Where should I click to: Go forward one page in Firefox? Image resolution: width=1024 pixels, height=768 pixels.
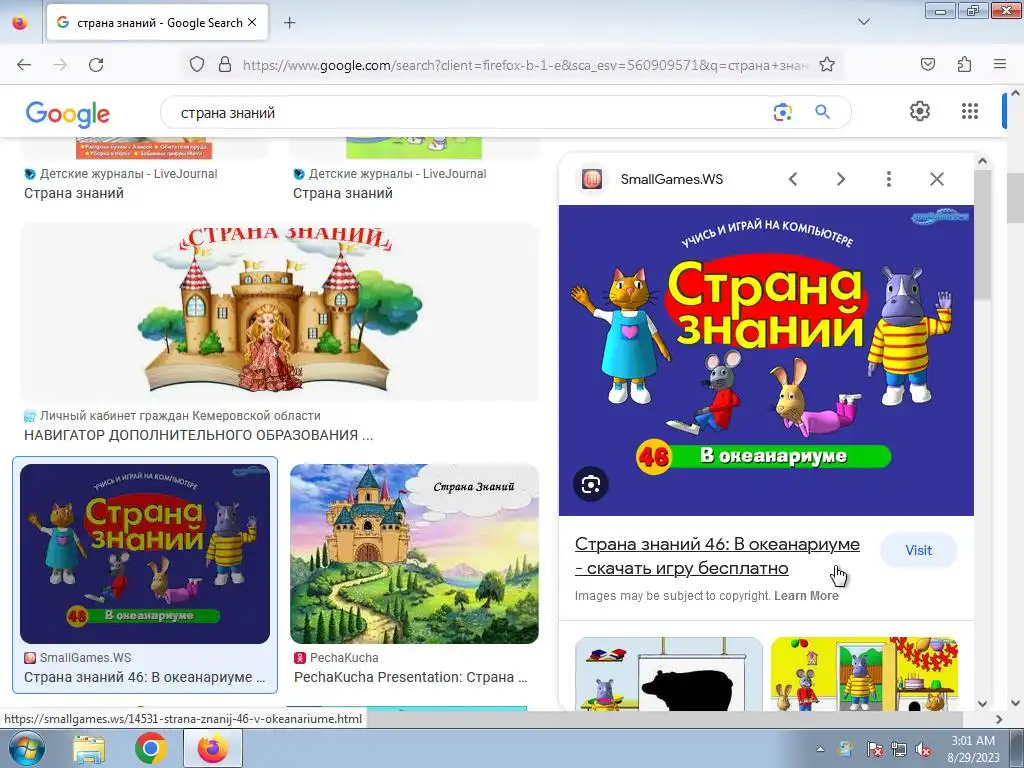(x=60, y=65)
